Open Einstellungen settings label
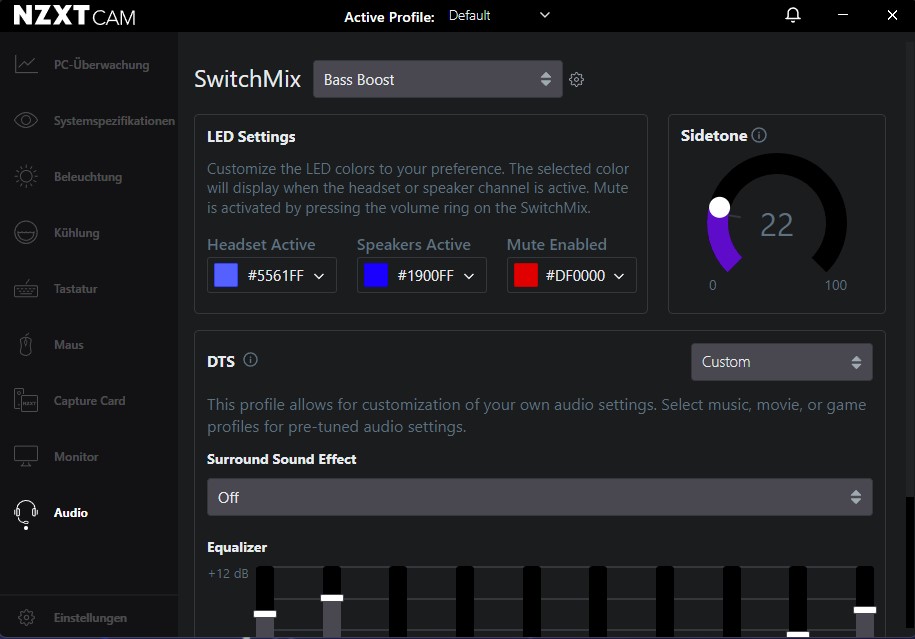Image resolution: width=915 pixels, height=639 pixels. coord(90,618)
